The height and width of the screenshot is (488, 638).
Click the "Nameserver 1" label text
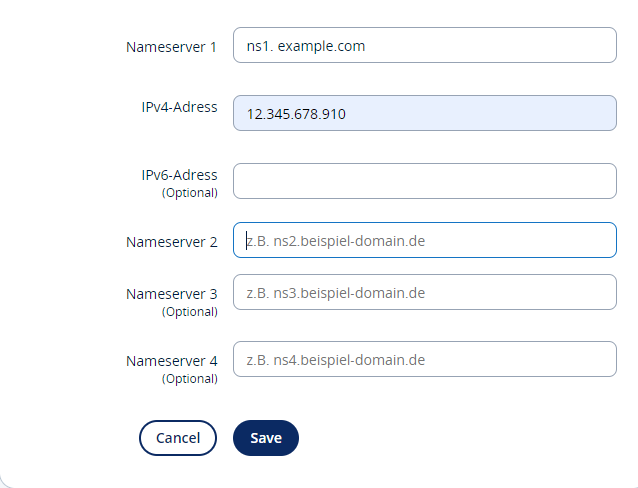tap(171, 47)
